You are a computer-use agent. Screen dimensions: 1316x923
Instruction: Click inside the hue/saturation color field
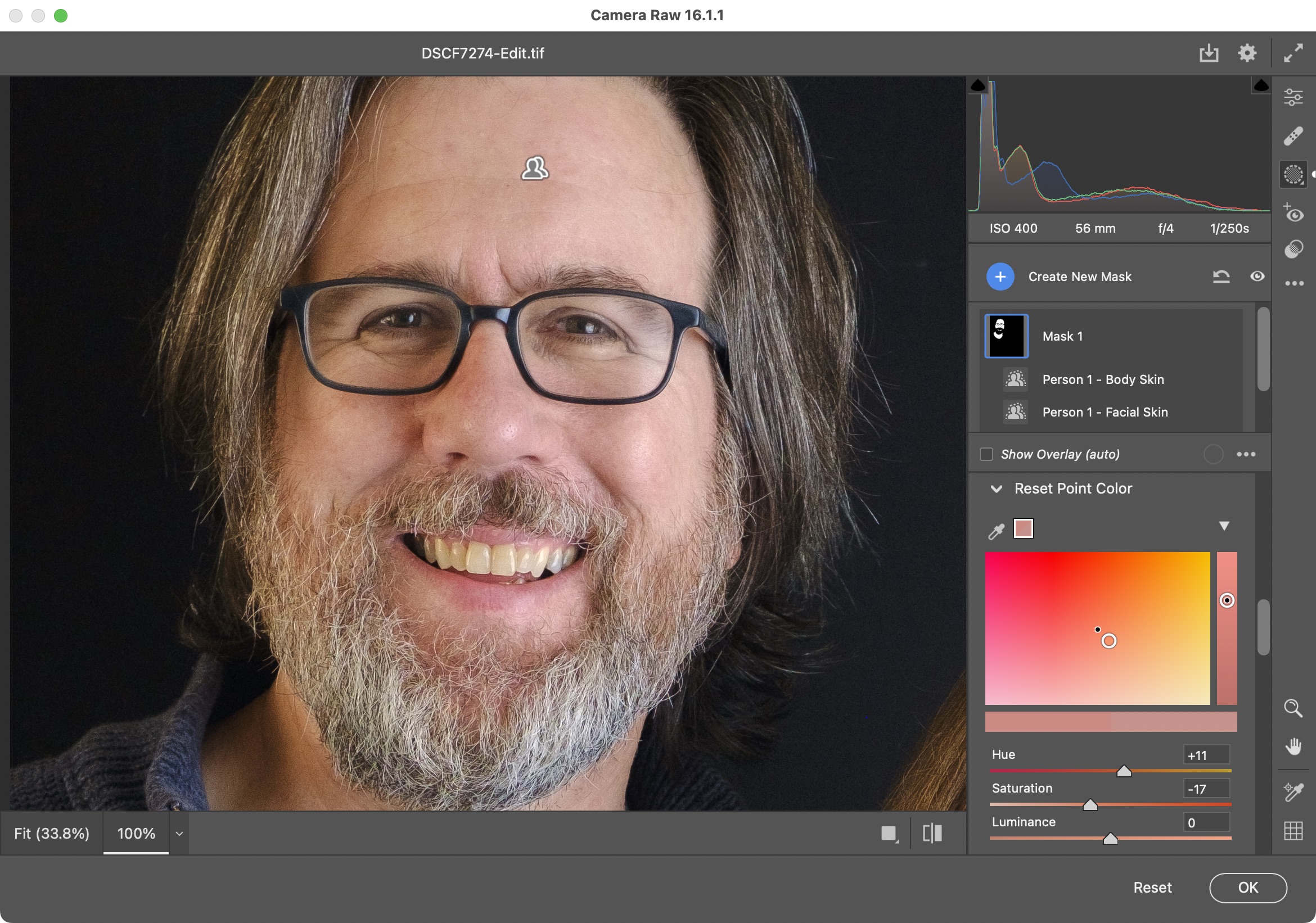(1097, 628)
